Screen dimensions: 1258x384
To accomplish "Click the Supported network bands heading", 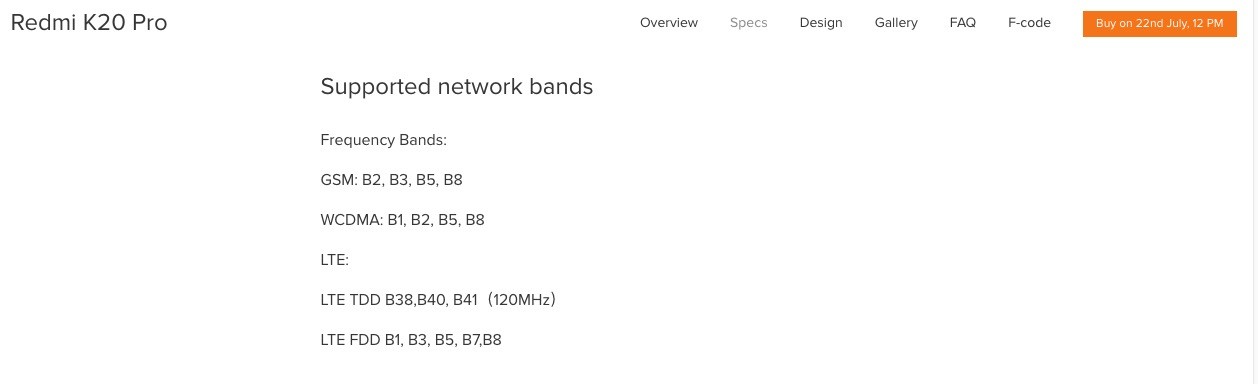I will point(457,87).
